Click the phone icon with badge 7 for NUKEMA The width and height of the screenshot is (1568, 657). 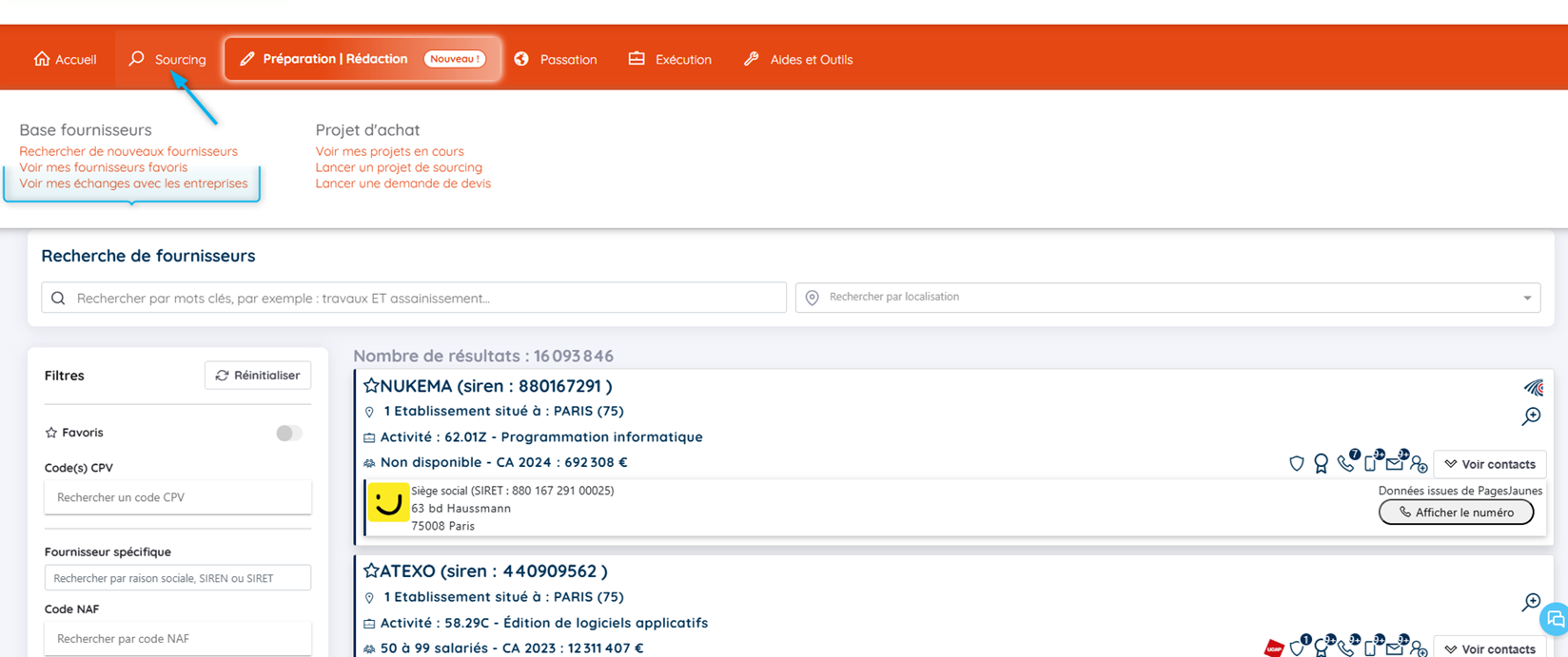pos(1345,464)
